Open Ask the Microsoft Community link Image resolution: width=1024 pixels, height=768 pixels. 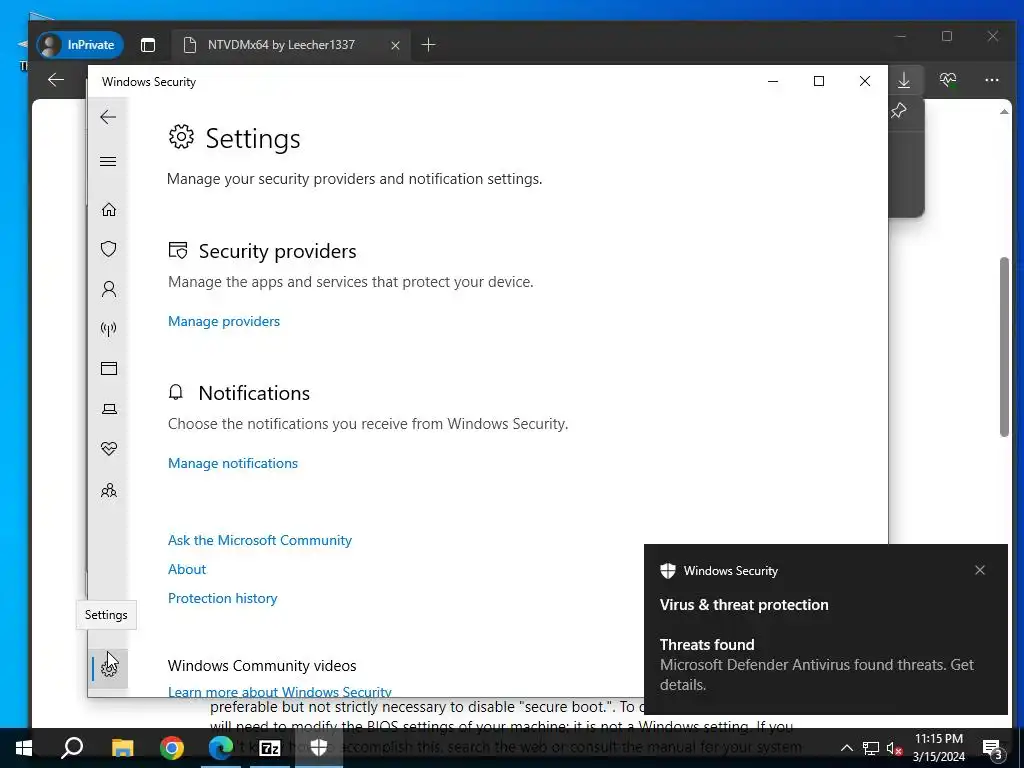click(259, 540)
